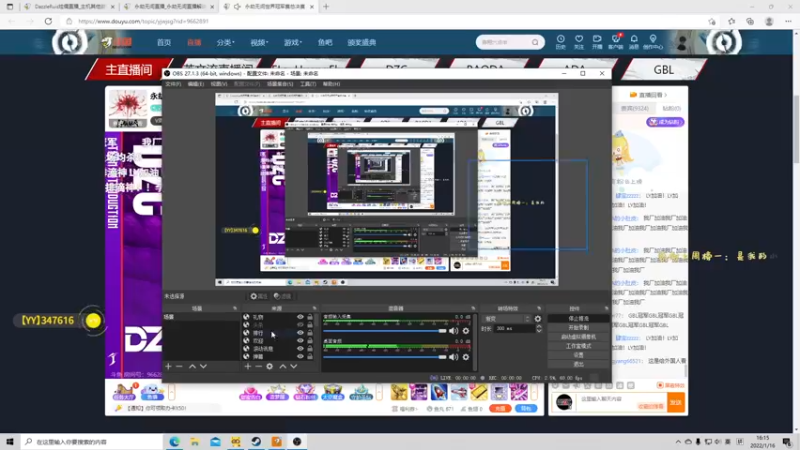Screen dimensions: 800x450
Task: Open the 视频 dropdown in Douyu navigation
Action: tap(259, 43)
